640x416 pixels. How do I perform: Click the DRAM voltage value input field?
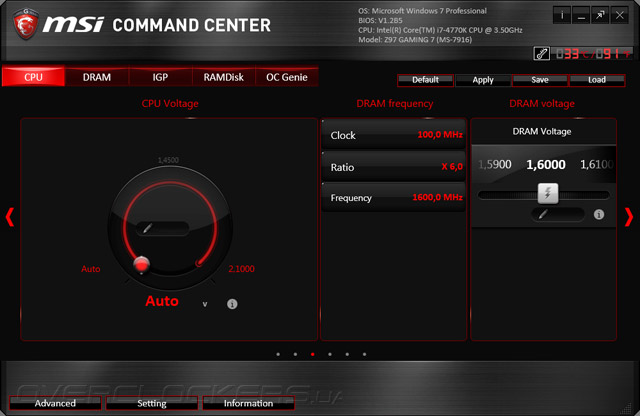tap(558, 214)
